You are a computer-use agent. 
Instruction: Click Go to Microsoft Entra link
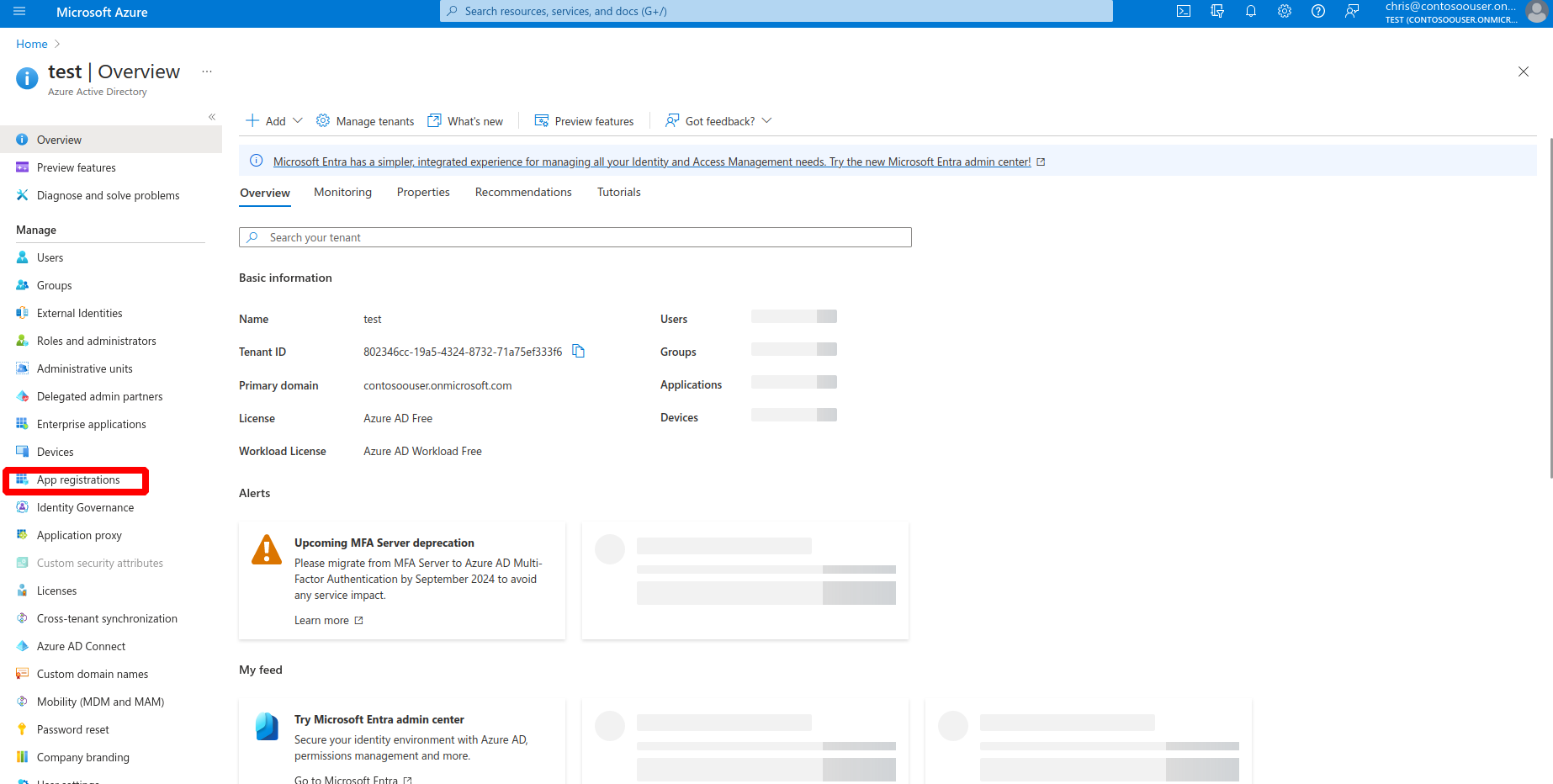click(x=353, y=780)
